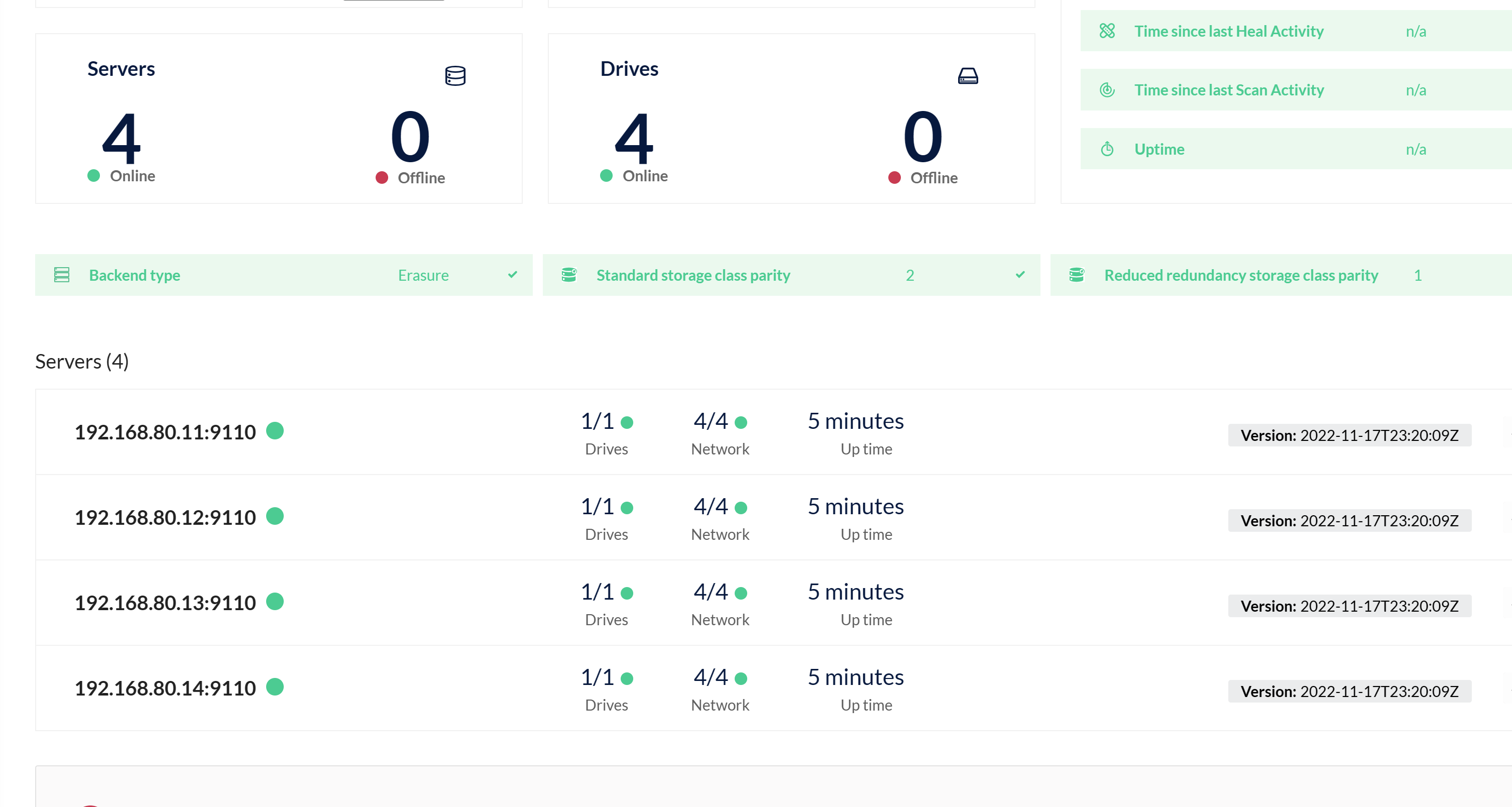1512x807 pixels.
Task: Click the Servers Online green indicator dot
Action: click(x=93, y=175)
